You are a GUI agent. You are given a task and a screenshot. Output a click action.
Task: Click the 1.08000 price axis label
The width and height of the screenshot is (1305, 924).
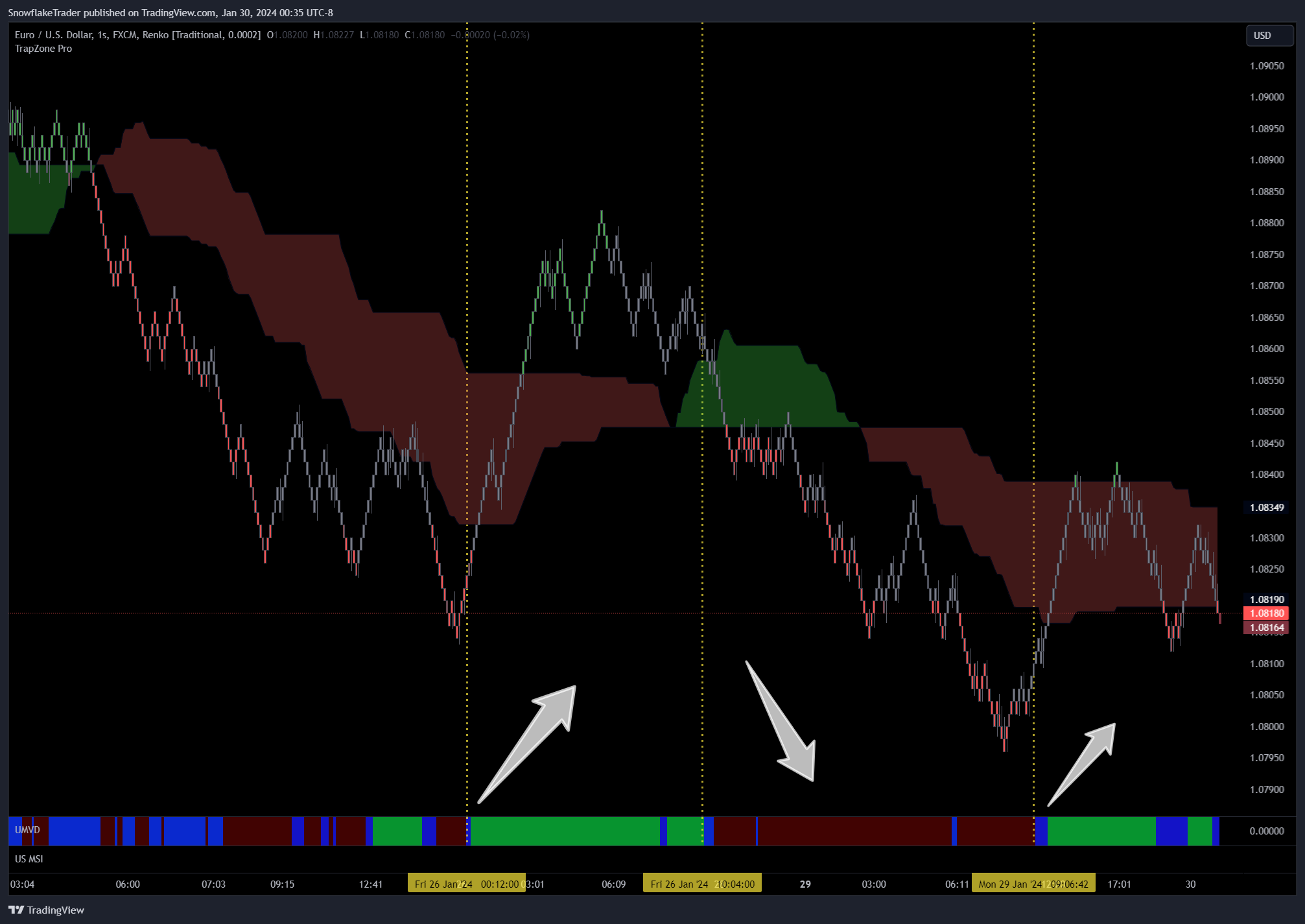point(1267,727)
